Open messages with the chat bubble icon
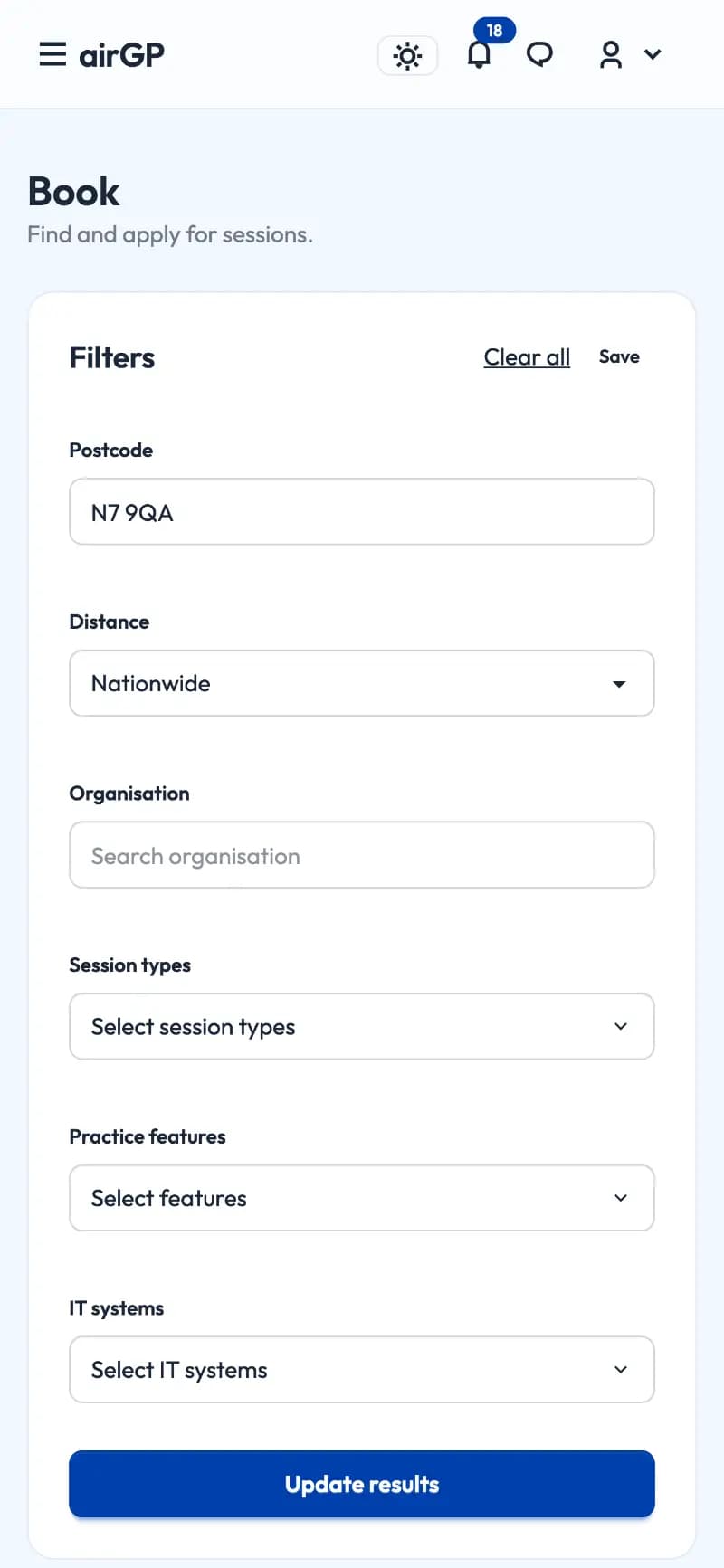 (x=539, y=55)
